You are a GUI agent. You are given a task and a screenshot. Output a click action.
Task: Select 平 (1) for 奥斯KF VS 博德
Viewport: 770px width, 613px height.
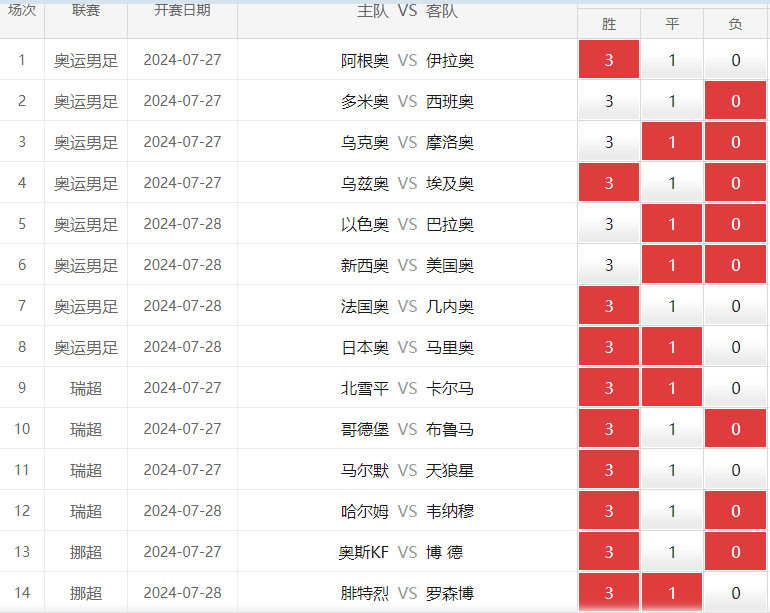click(x=672, y=552)
